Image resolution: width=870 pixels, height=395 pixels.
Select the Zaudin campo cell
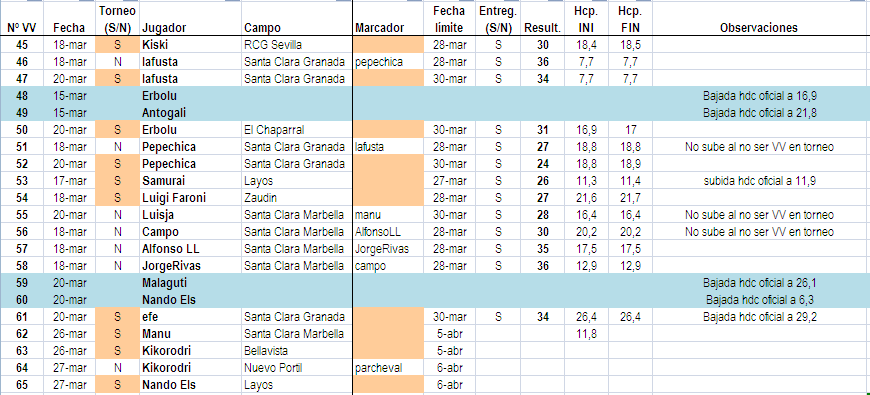point(297,198)
